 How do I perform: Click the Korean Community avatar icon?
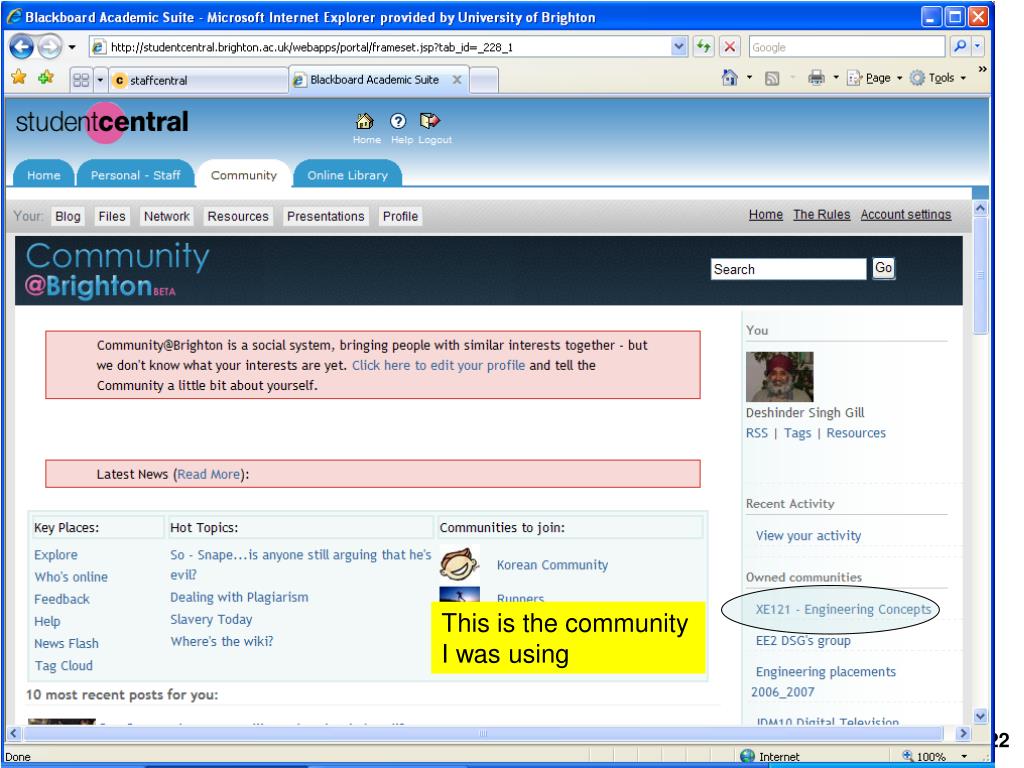click(459, 564)
